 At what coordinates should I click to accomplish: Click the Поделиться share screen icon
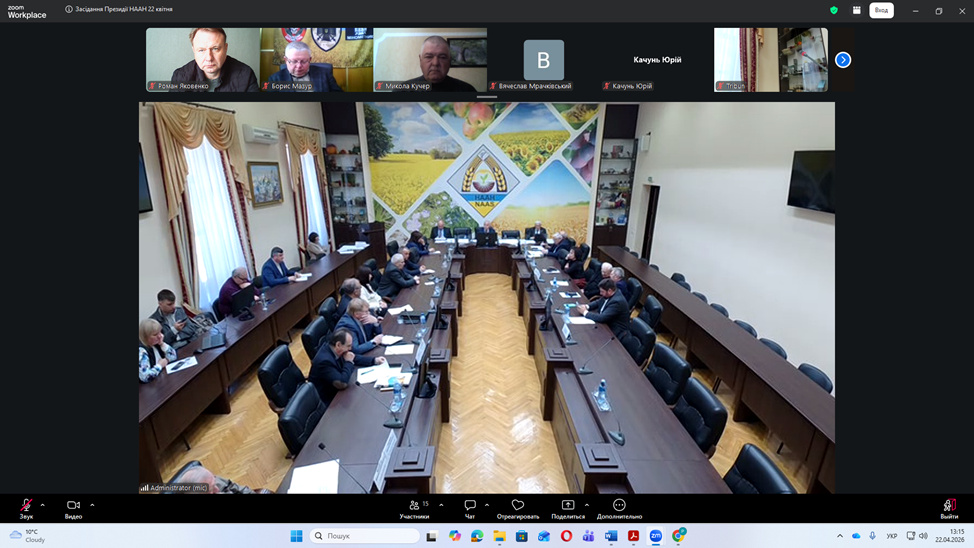click(x=568, y=507)
